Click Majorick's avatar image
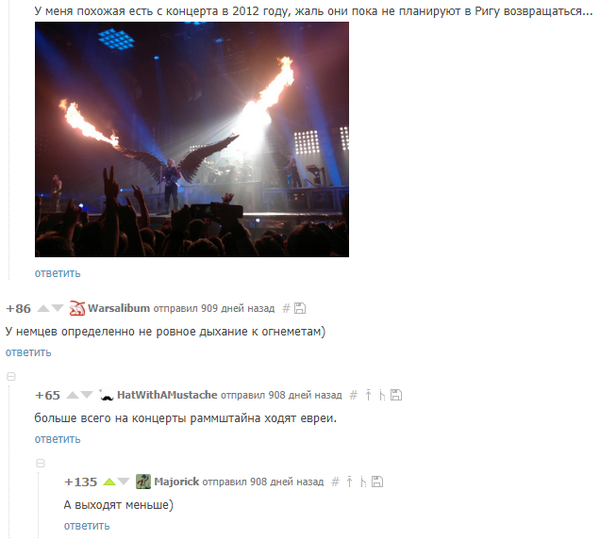 tap(143, 482)
